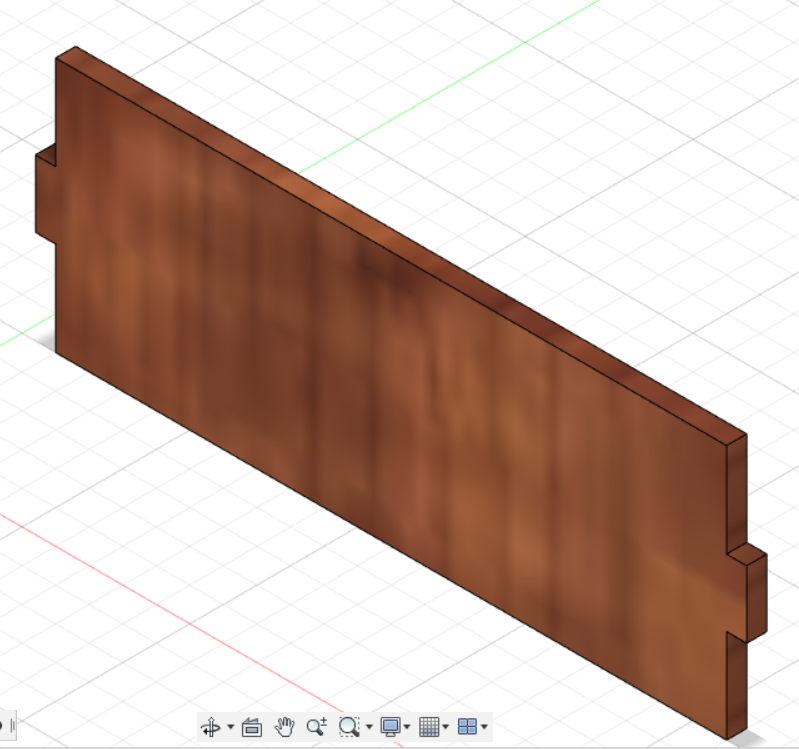Open Display Settings monitor icon

pos(391,727)
